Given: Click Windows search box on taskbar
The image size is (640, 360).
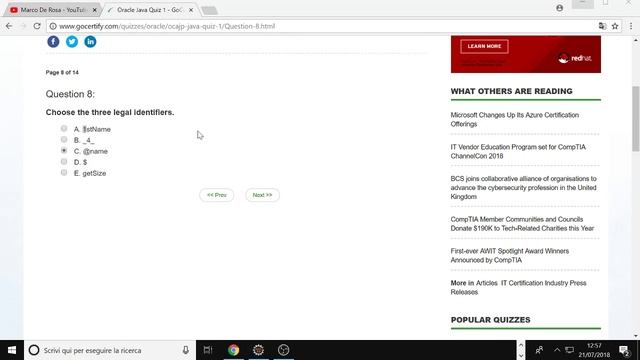Looking at the screenshot, I should (x=110, y=350).
